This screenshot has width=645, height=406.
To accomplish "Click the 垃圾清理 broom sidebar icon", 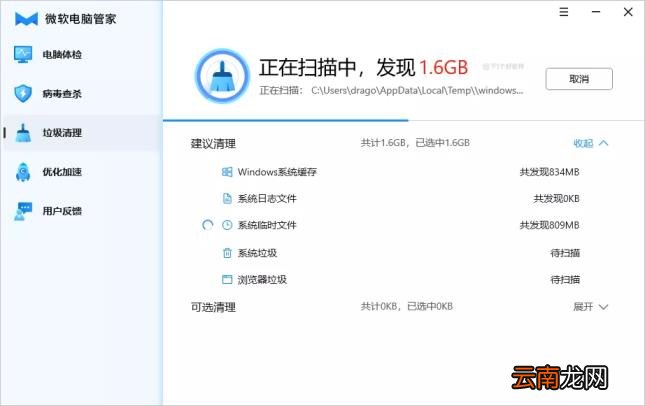I will pos(23,132).
